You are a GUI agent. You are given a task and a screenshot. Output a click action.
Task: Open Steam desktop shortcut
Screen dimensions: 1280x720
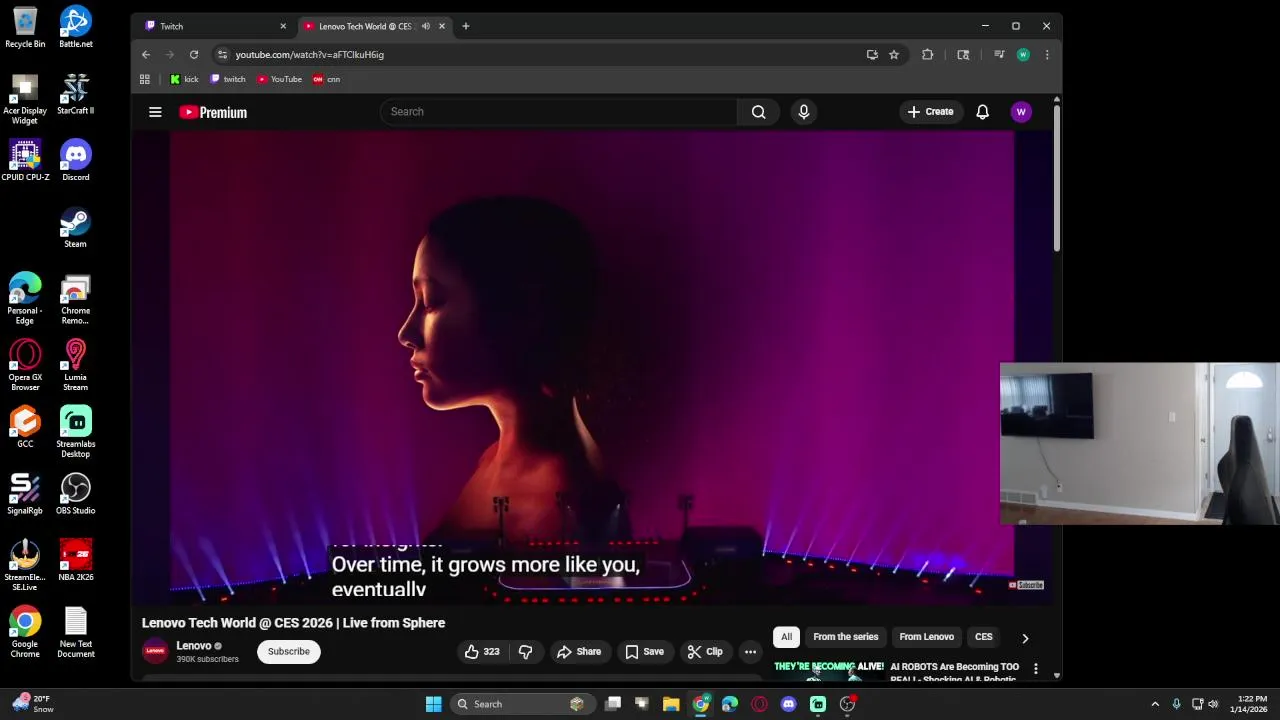[75, 227]
